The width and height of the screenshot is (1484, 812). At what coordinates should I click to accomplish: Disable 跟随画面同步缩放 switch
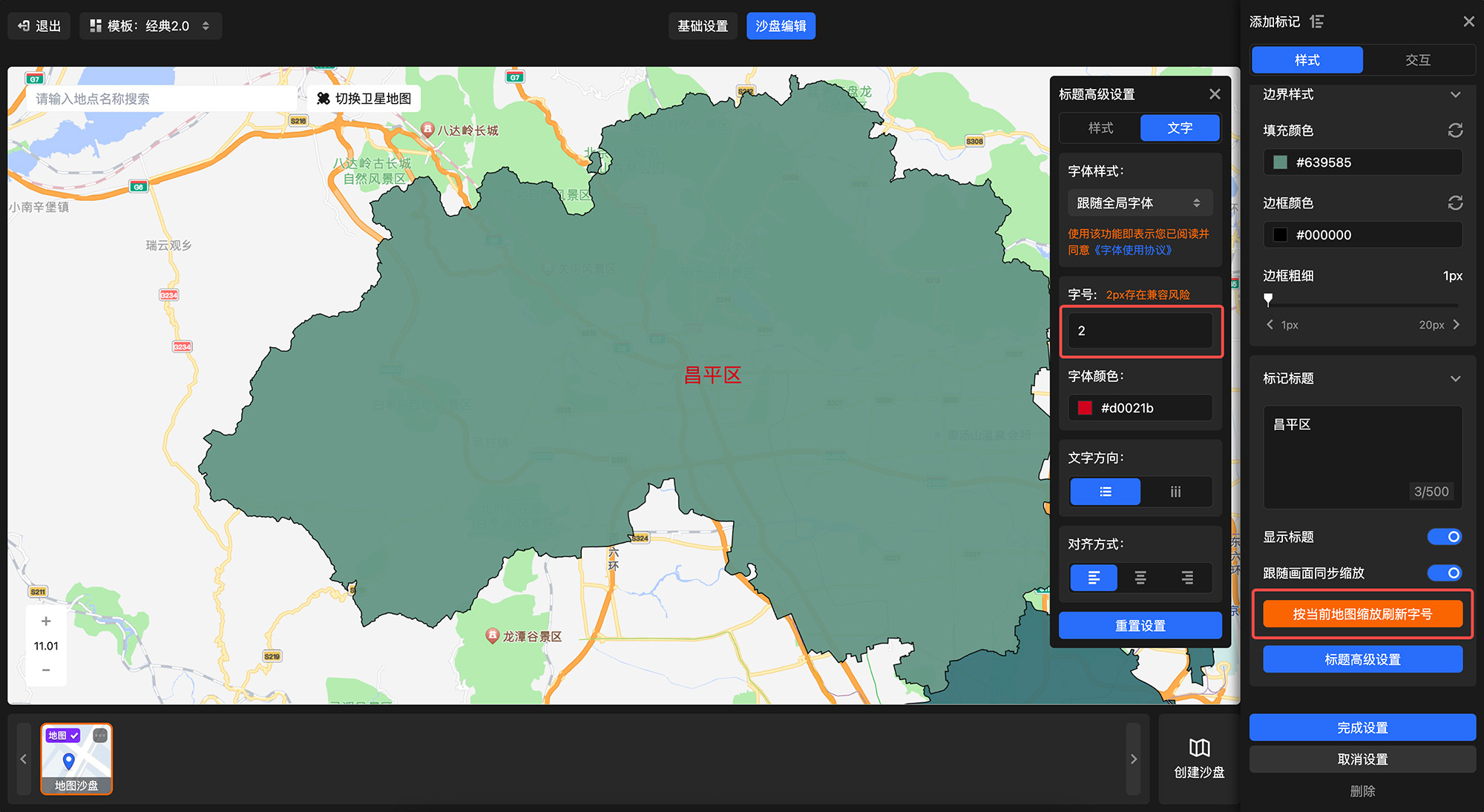1444,573
